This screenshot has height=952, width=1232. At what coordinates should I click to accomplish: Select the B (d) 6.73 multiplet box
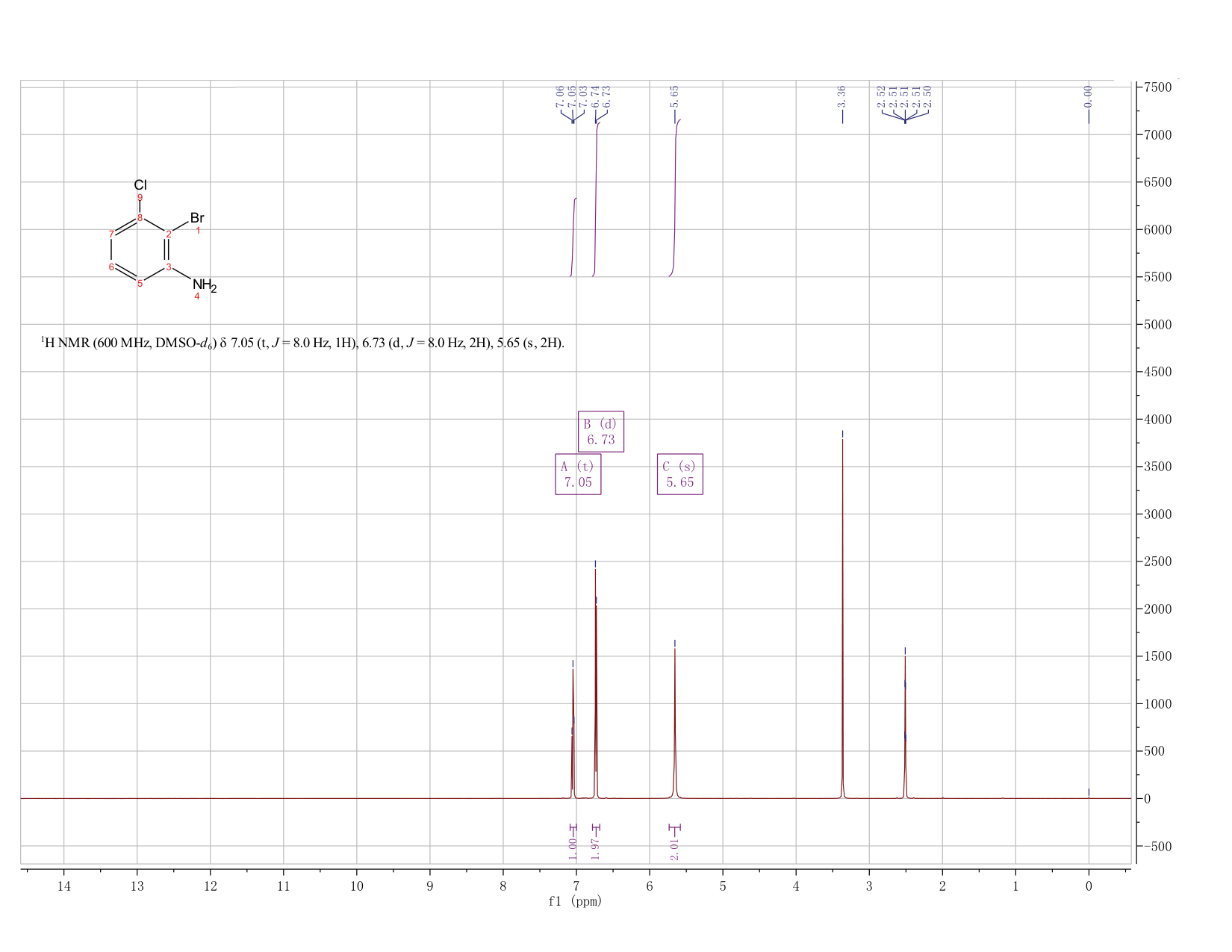pyautogui.click(x=601, y=432)
